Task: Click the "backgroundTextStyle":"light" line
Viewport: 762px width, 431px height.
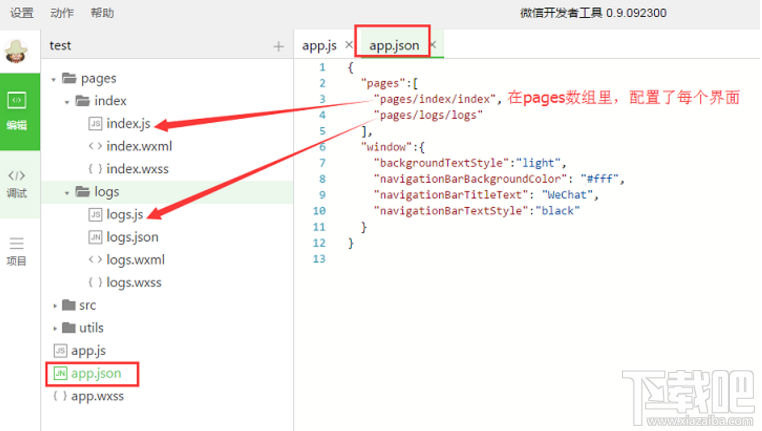Action: (470, 163)
